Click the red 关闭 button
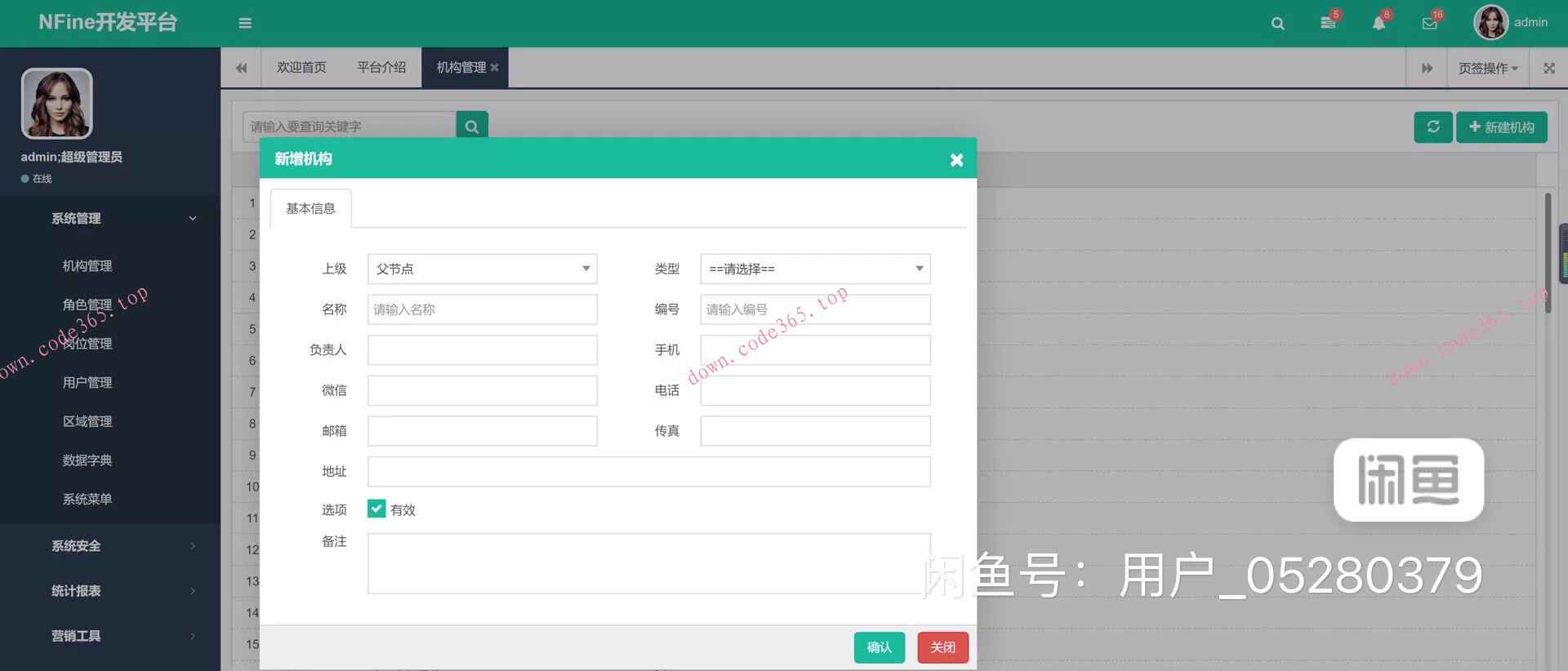This screenshot has width=1568, height=671. coord(942,647)
